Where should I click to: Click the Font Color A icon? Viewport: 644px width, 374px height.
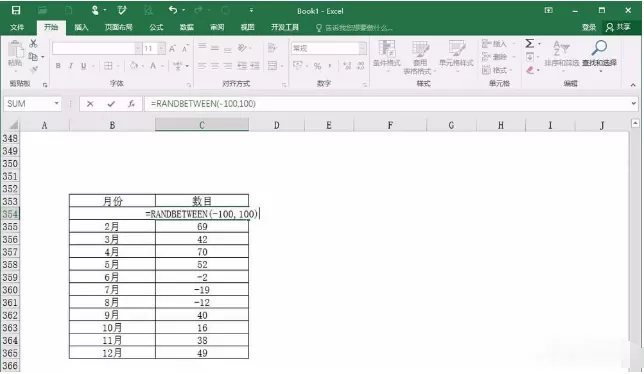click(153, 66)
